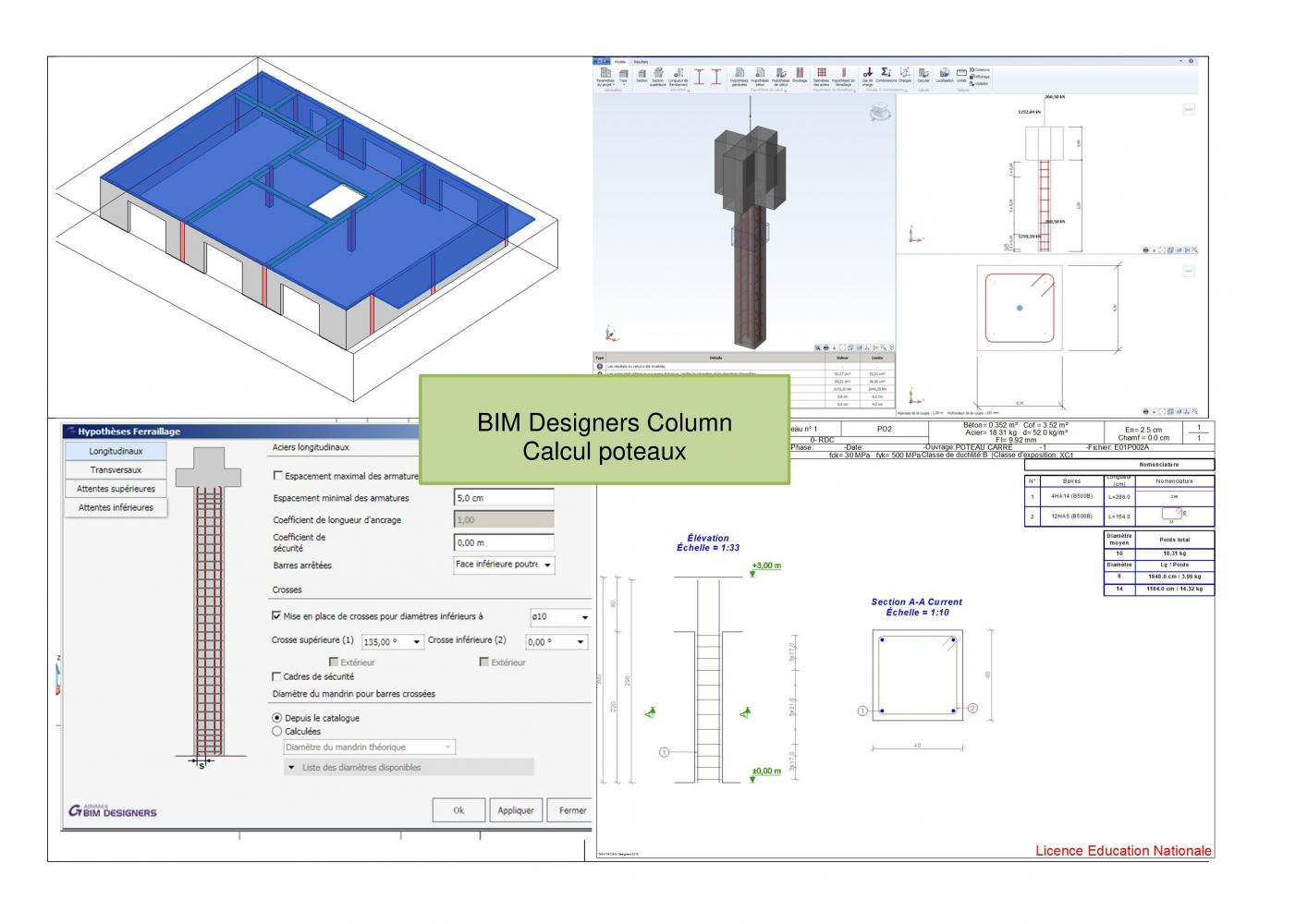Click the Aciers longitudinaux heading
This screenshot has height=924, width=1308.
[x=311, y=447]
